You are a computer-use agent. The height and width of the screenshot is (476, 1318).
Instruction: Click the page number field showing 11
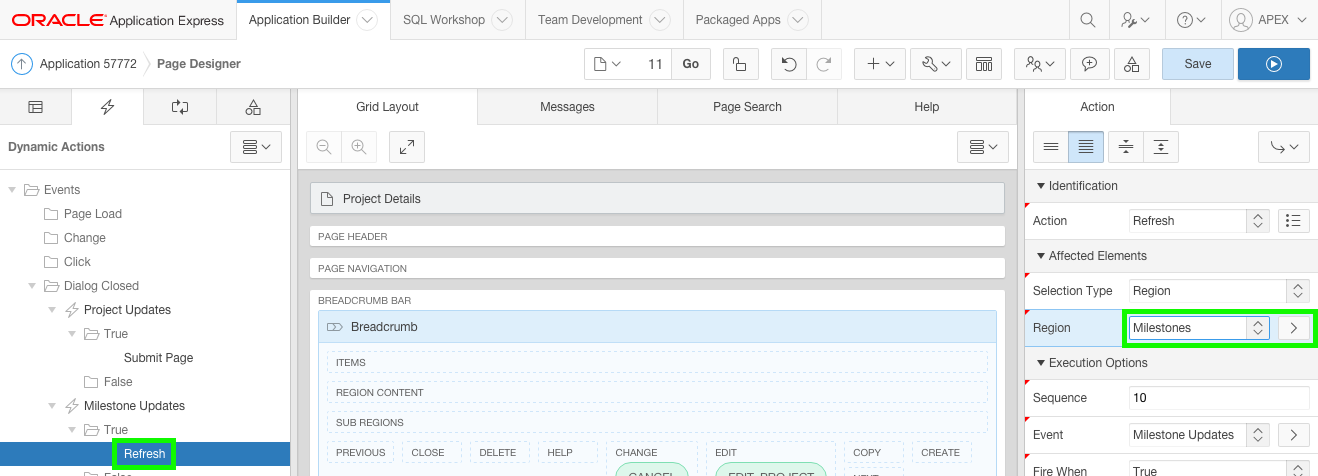(x=651, y=64)
